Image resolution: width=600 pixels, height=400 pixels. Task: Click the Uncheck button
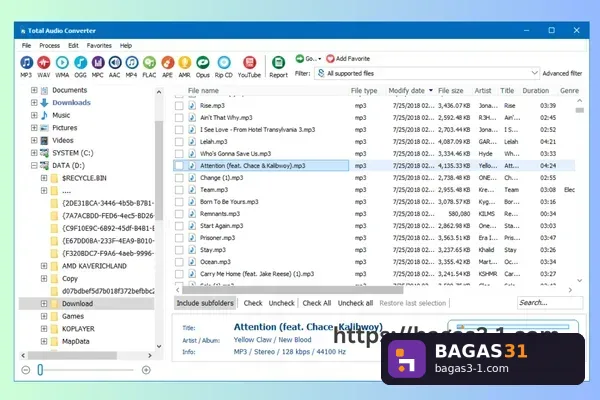tap(282, 303)
